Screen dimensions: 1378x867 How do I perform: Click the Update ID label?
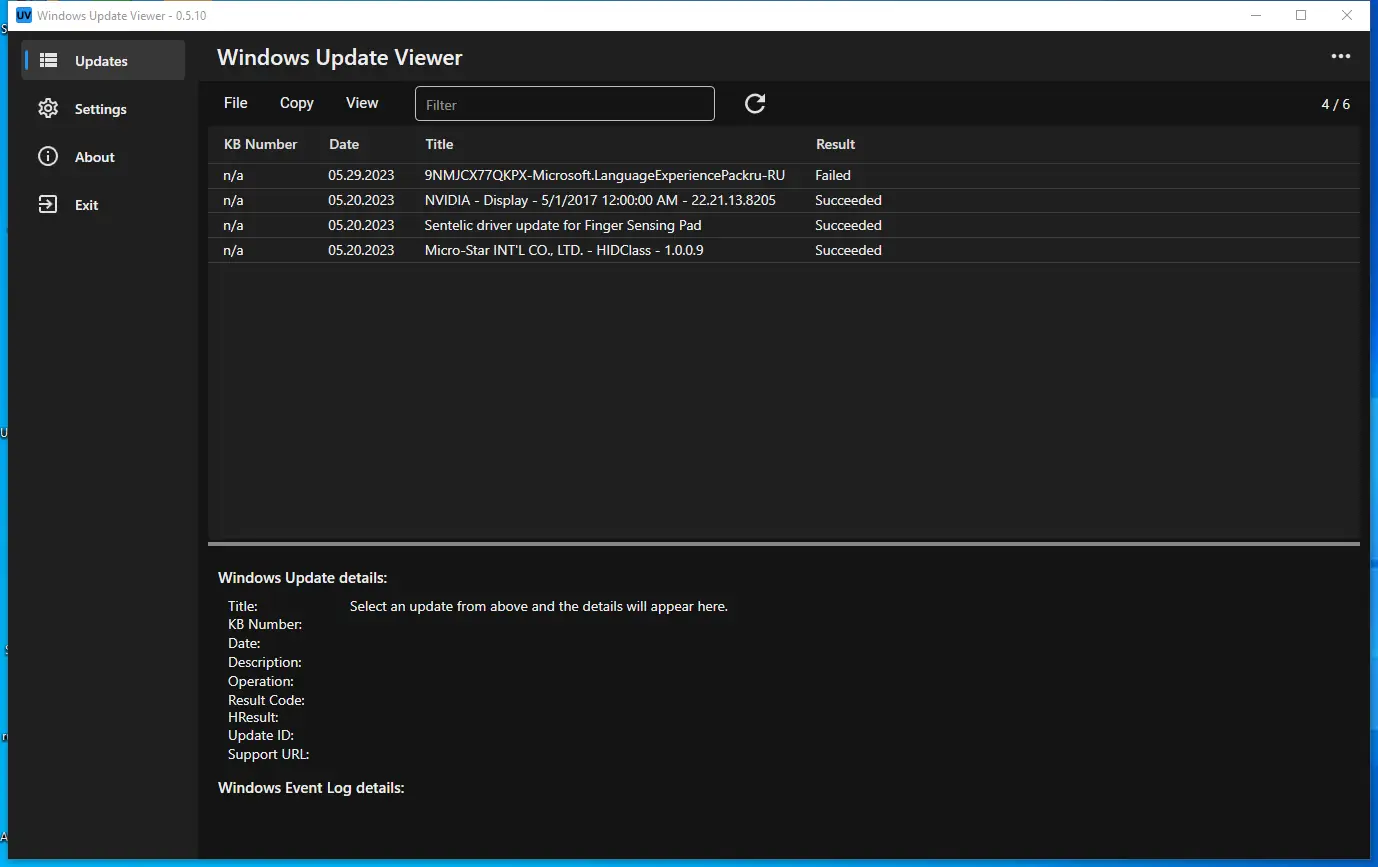261,735
